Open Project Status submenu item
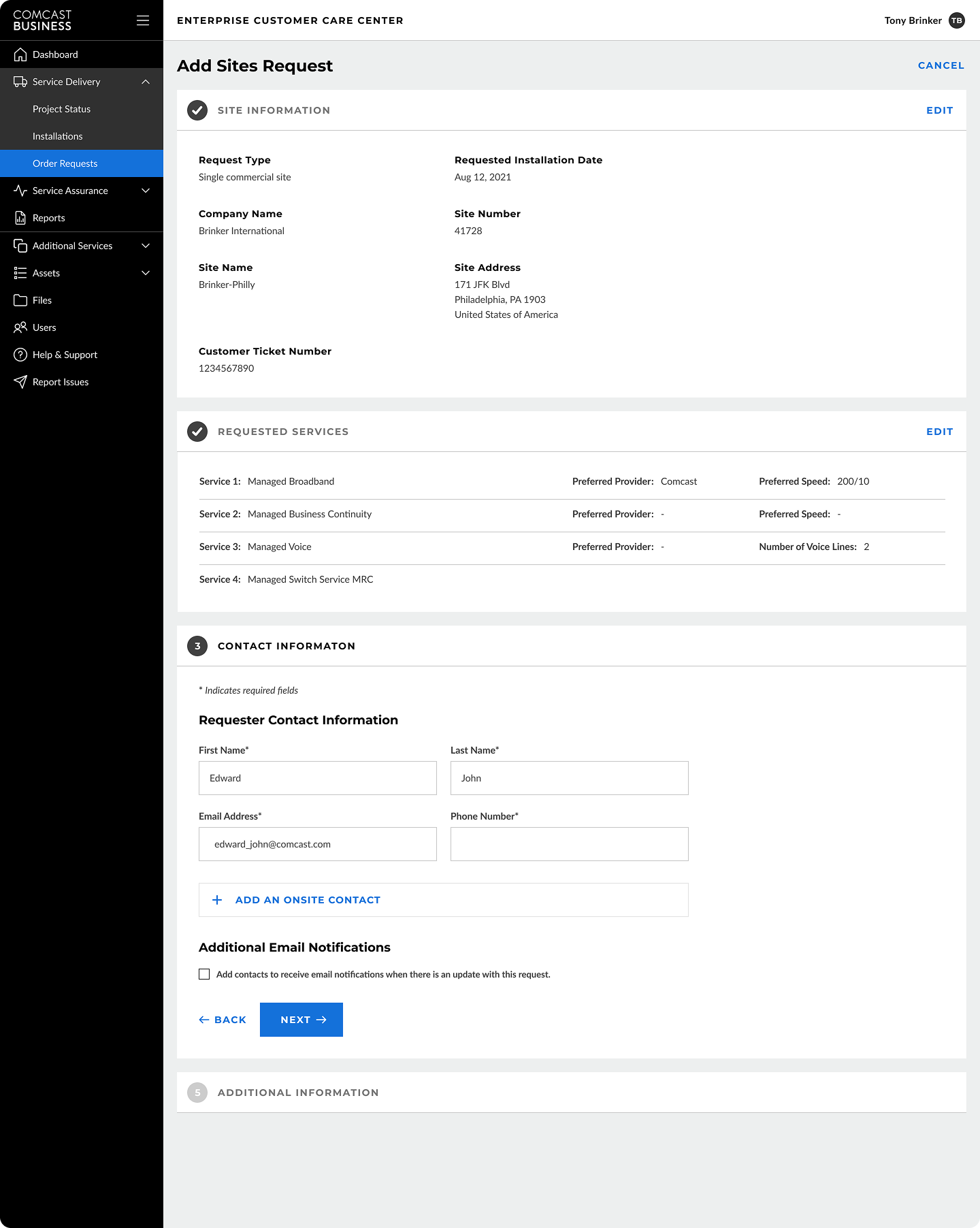 [82, 109]
